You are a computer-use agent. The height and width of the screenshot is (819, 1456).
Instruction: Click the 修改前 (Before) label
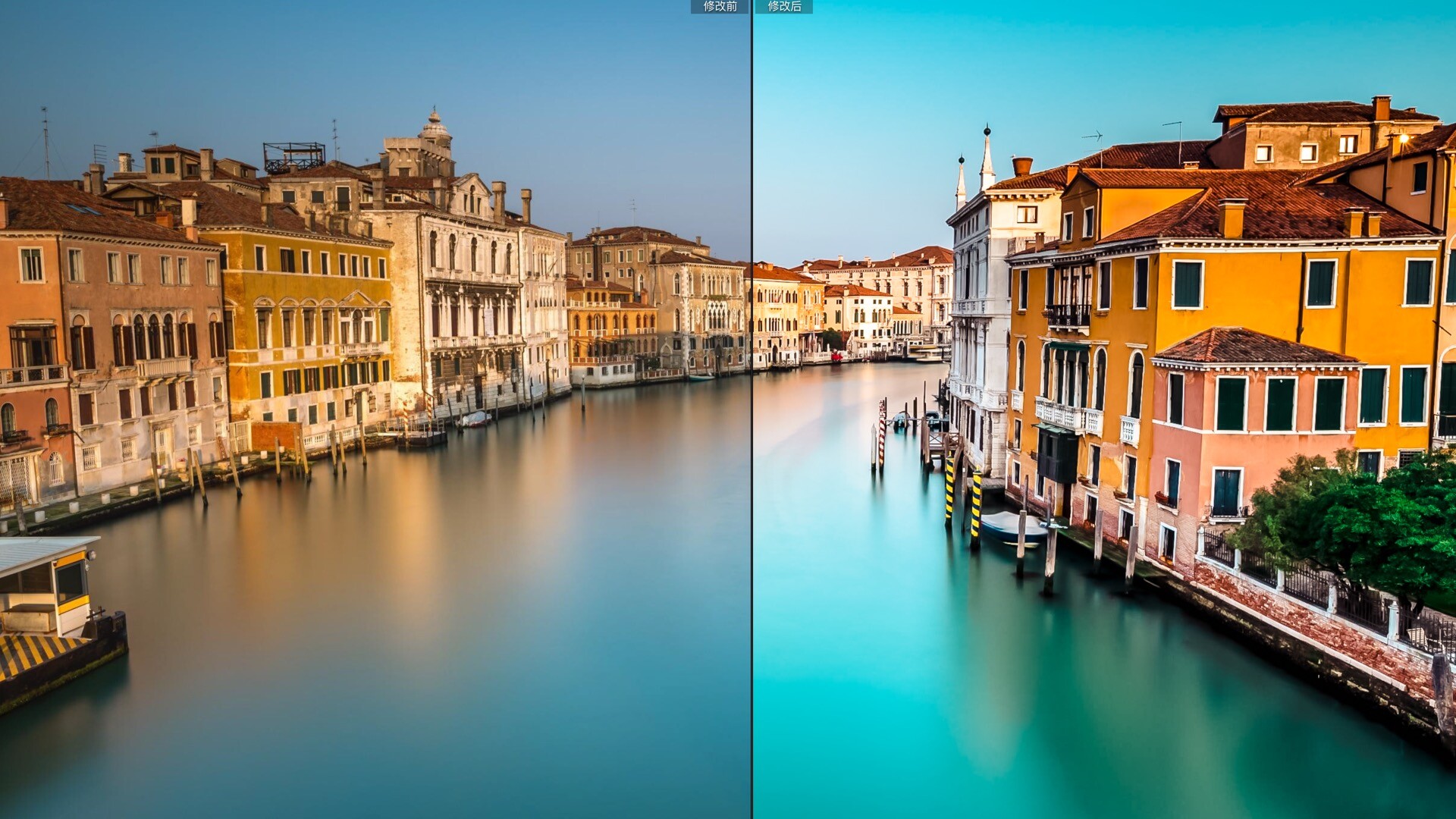pos(719,7)
